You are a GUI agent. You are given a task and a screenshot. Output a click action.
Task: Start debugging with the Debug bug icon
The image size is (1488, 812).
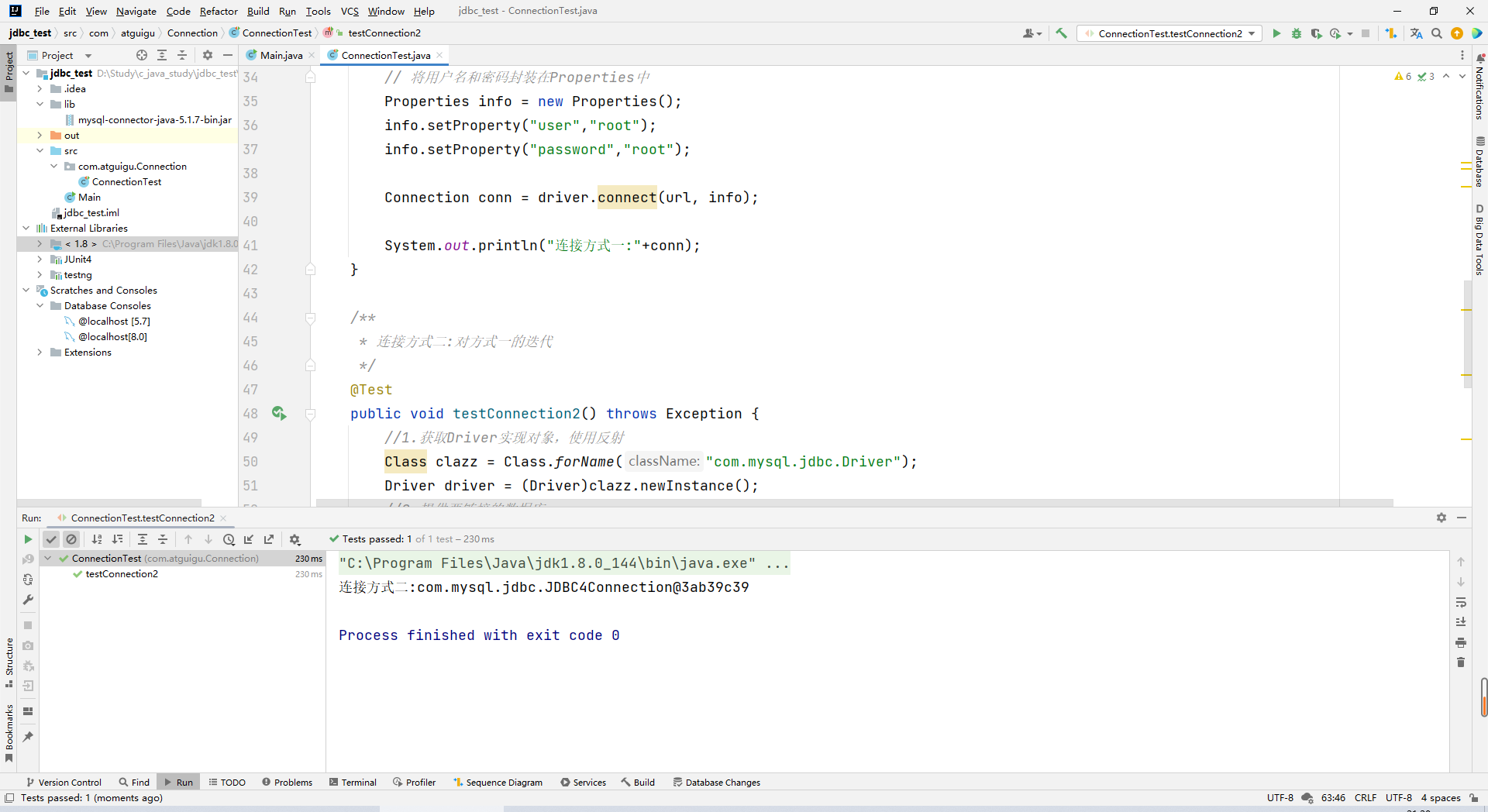[1297, 33]
